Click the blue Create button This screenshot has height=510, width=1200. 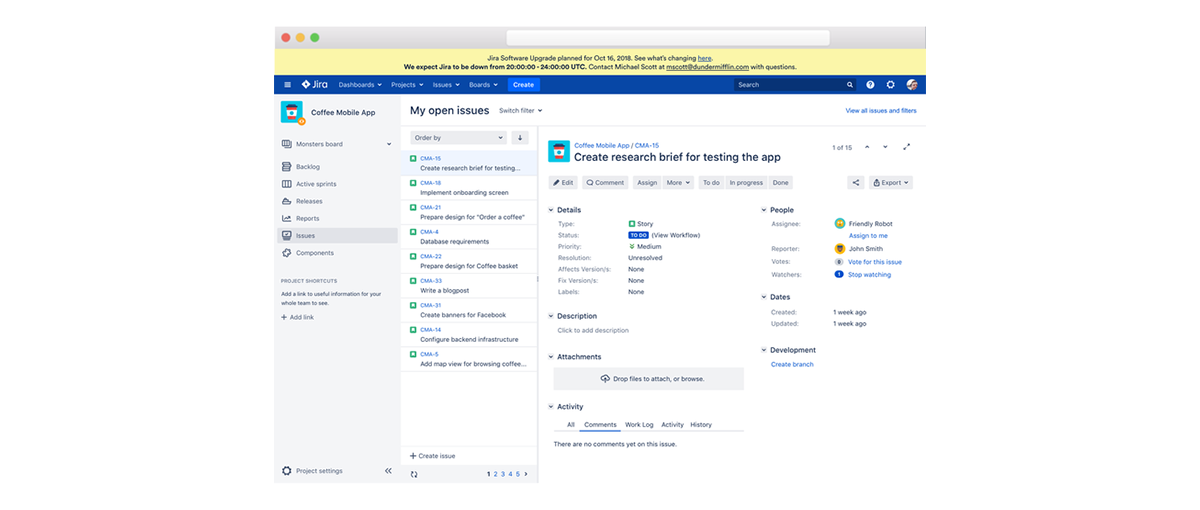(523, 85)
